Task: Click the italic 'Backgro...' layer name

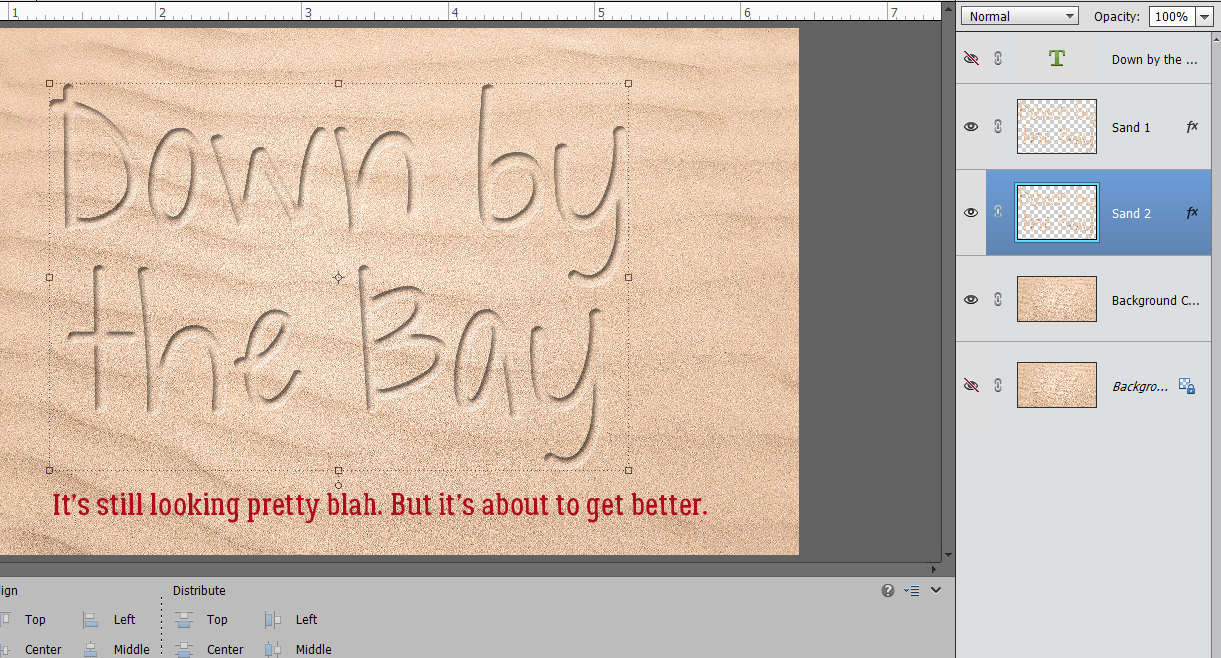Action: click(x=1140, y=386)
